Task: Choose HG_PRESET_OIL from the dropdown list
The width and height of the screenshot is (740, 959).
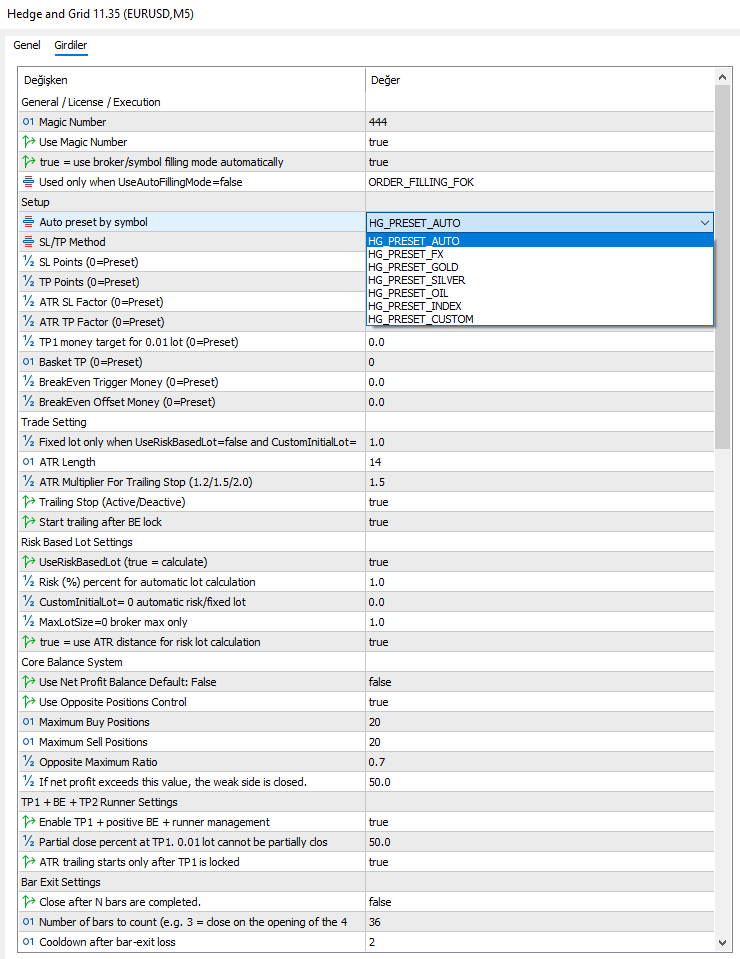Action: 539,293
